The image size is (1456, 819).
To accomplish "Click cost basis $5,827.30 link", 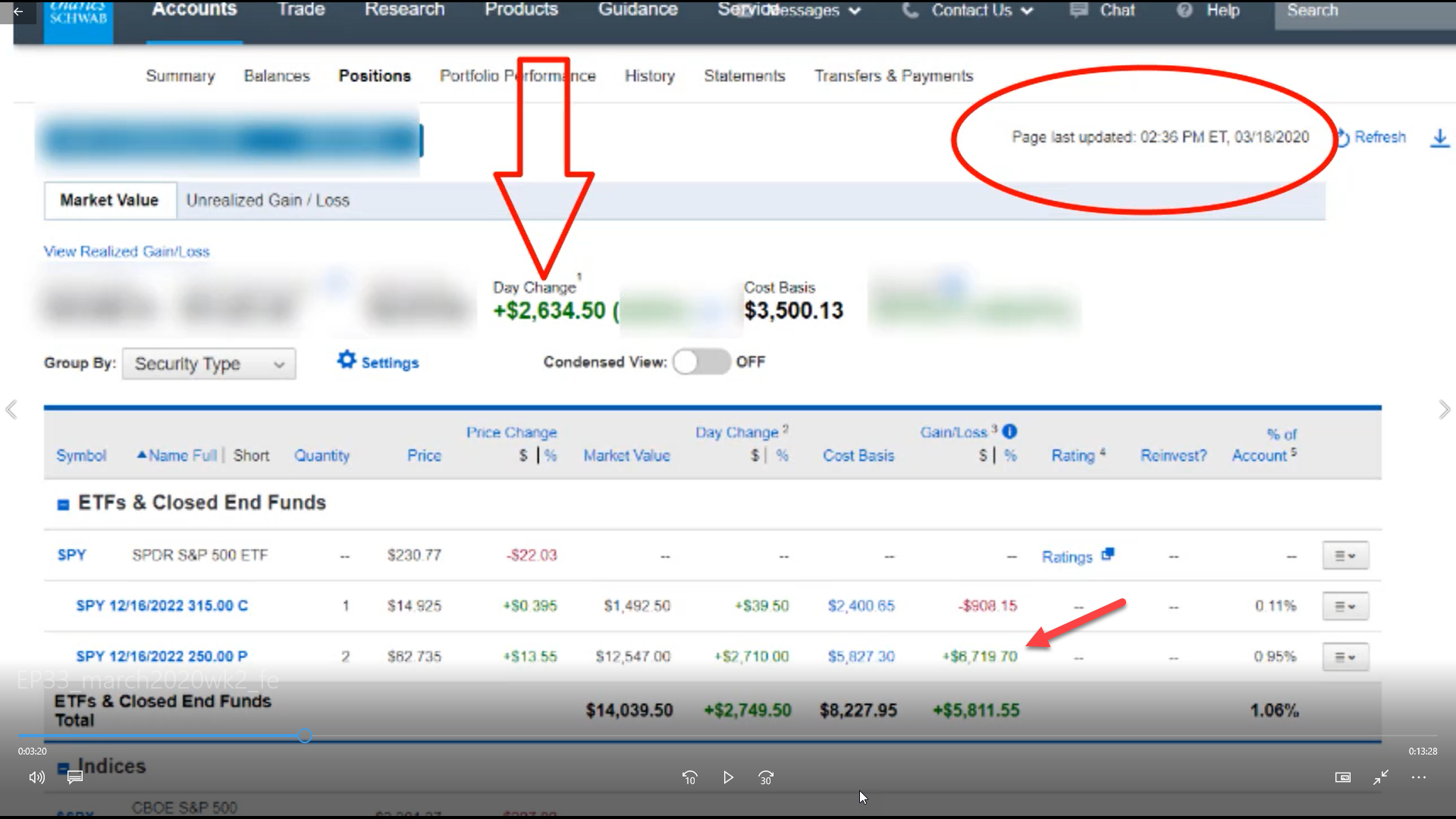I will click(861, 657).
